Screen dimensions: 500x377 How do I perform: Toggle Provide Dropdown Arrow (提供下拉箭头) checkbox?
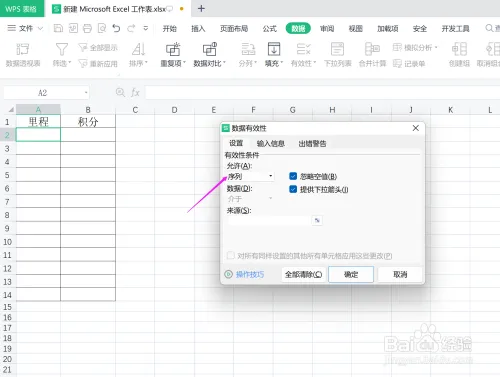point(293,189)
